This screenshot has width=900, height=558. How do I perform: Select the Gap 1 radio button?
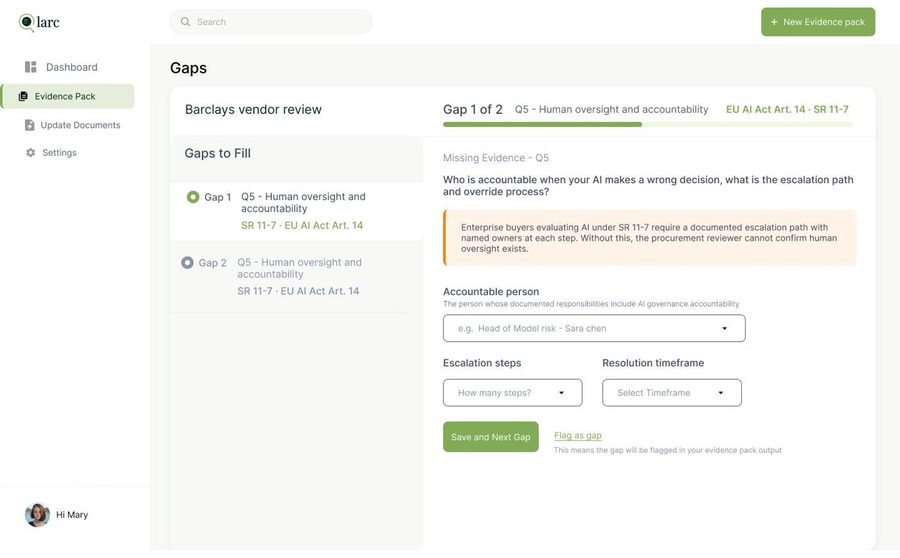click(x=193, y=197)
